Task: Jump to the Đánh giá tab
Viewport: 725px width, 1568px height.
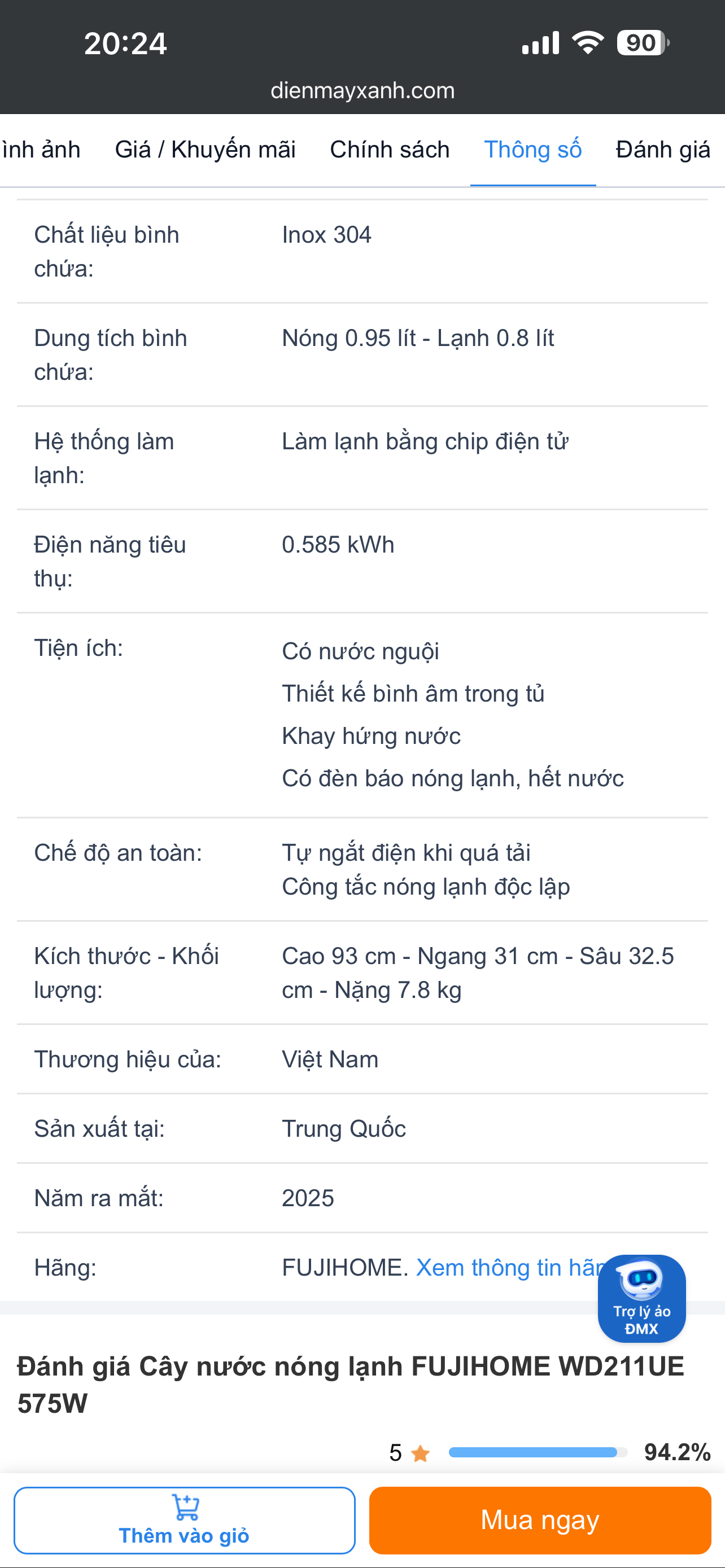Action: point(662,150)
